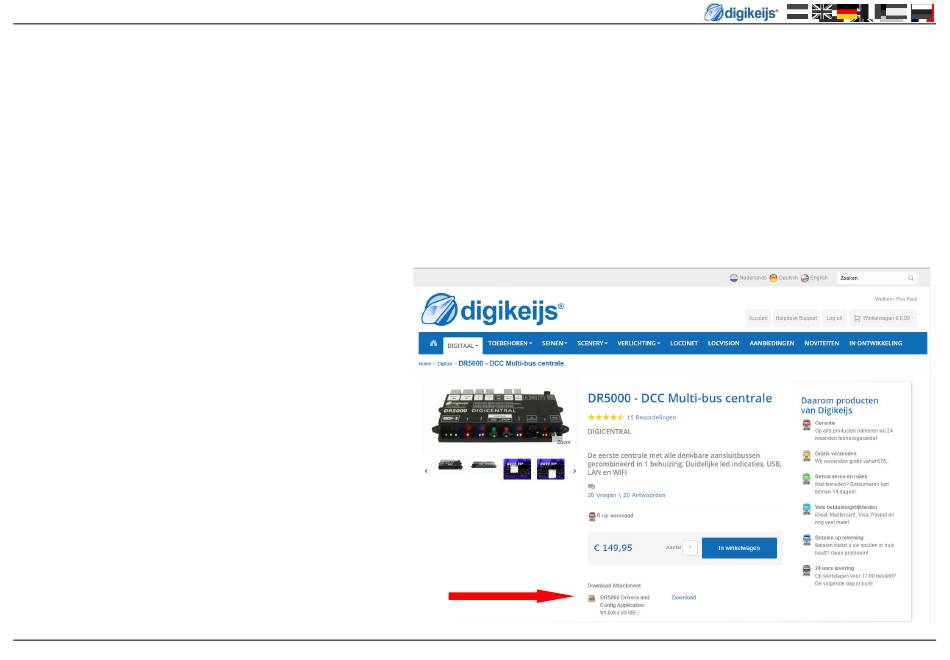Click the DIGICENTRAL label under the rating
950x660 pixels.
point(609,432)
